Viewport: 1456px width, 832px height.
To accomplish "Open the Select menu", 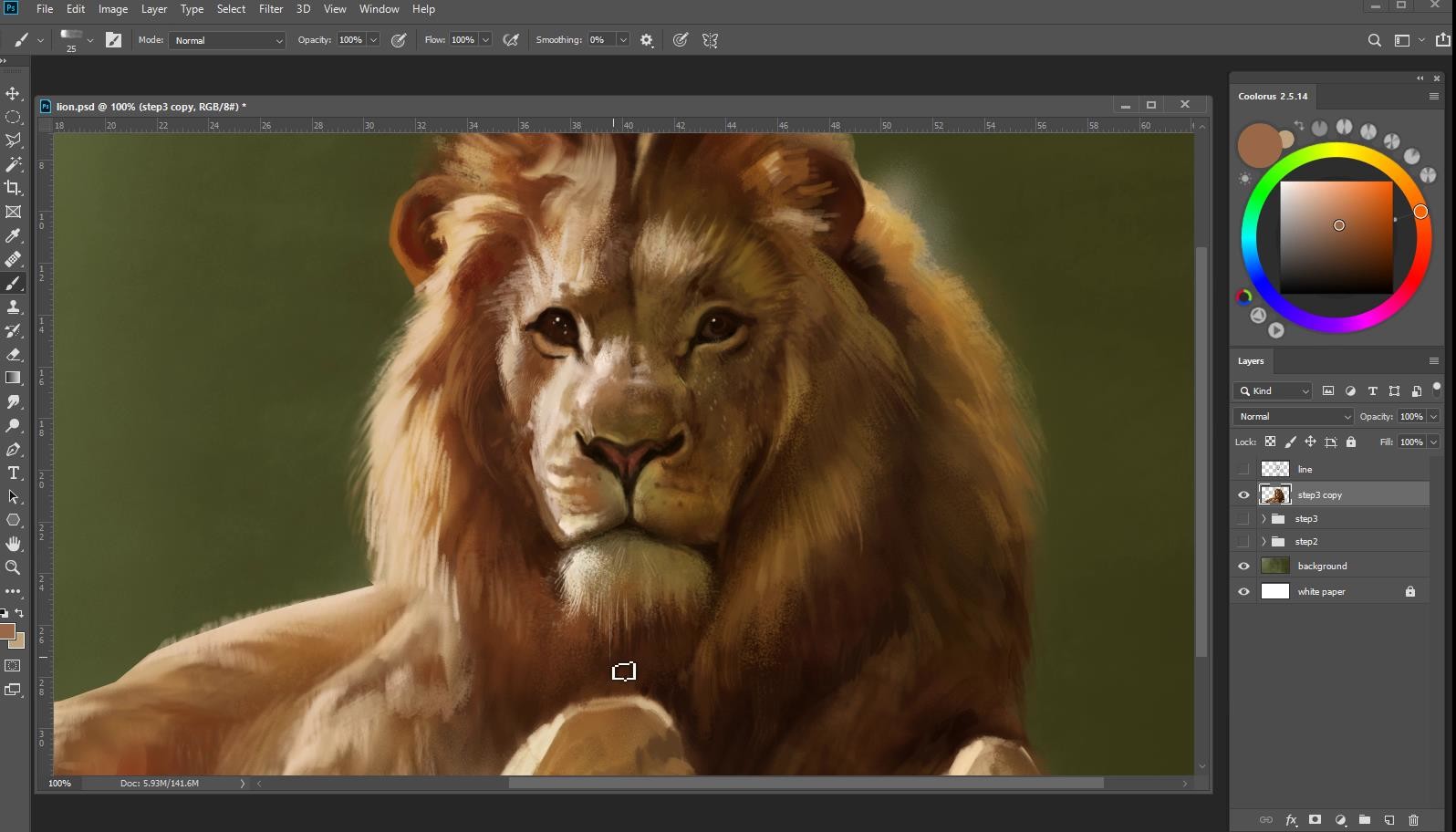I will pyautogui.click(x=231, y=9).
